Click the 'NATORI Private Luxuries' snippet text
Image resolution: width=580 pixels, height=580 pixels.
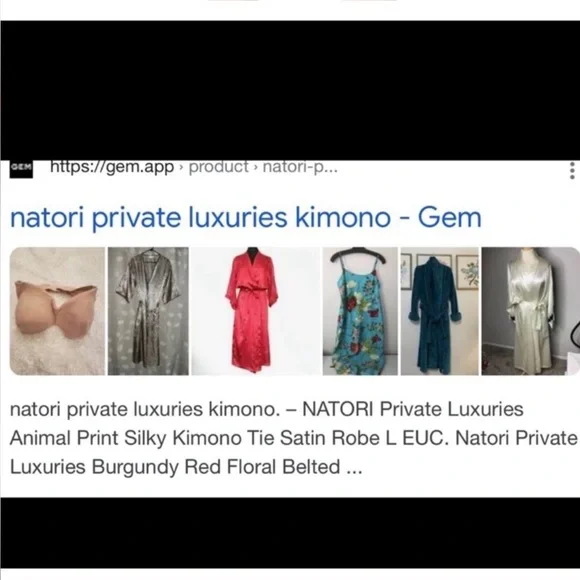click(x=413, y=409)
